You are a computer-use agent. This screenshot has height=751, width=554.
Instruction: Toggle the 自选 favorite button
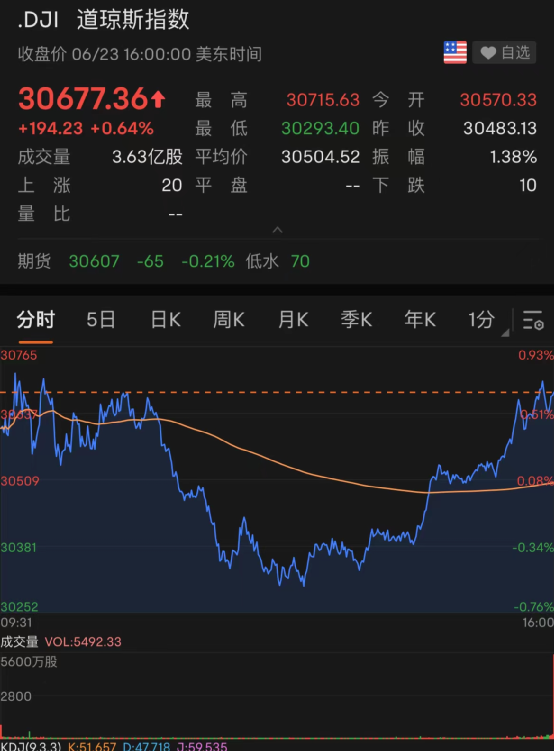(x=504, y=52)
